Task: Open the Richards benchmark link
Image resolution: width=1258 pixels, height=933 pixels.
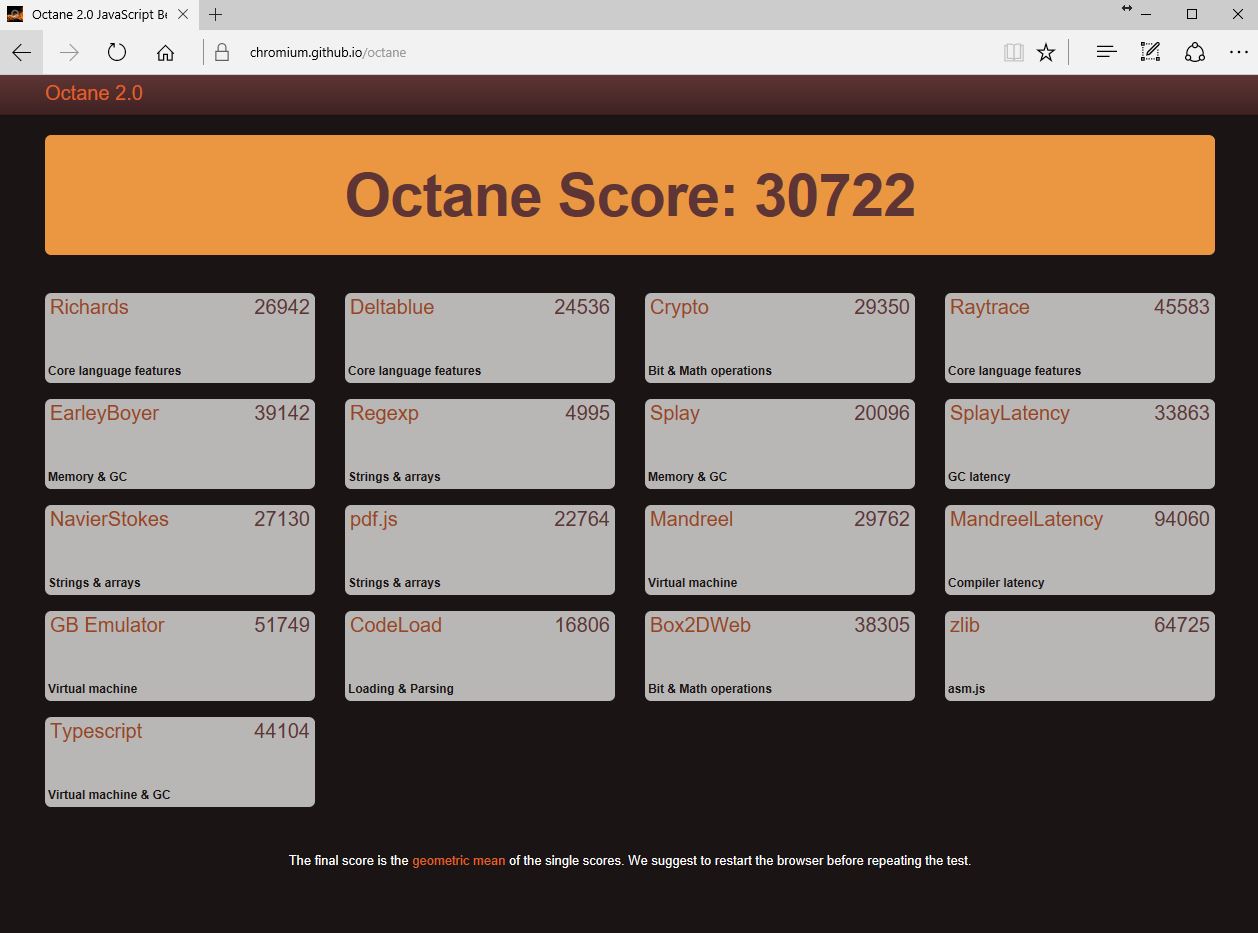Action: pos(89,307)
